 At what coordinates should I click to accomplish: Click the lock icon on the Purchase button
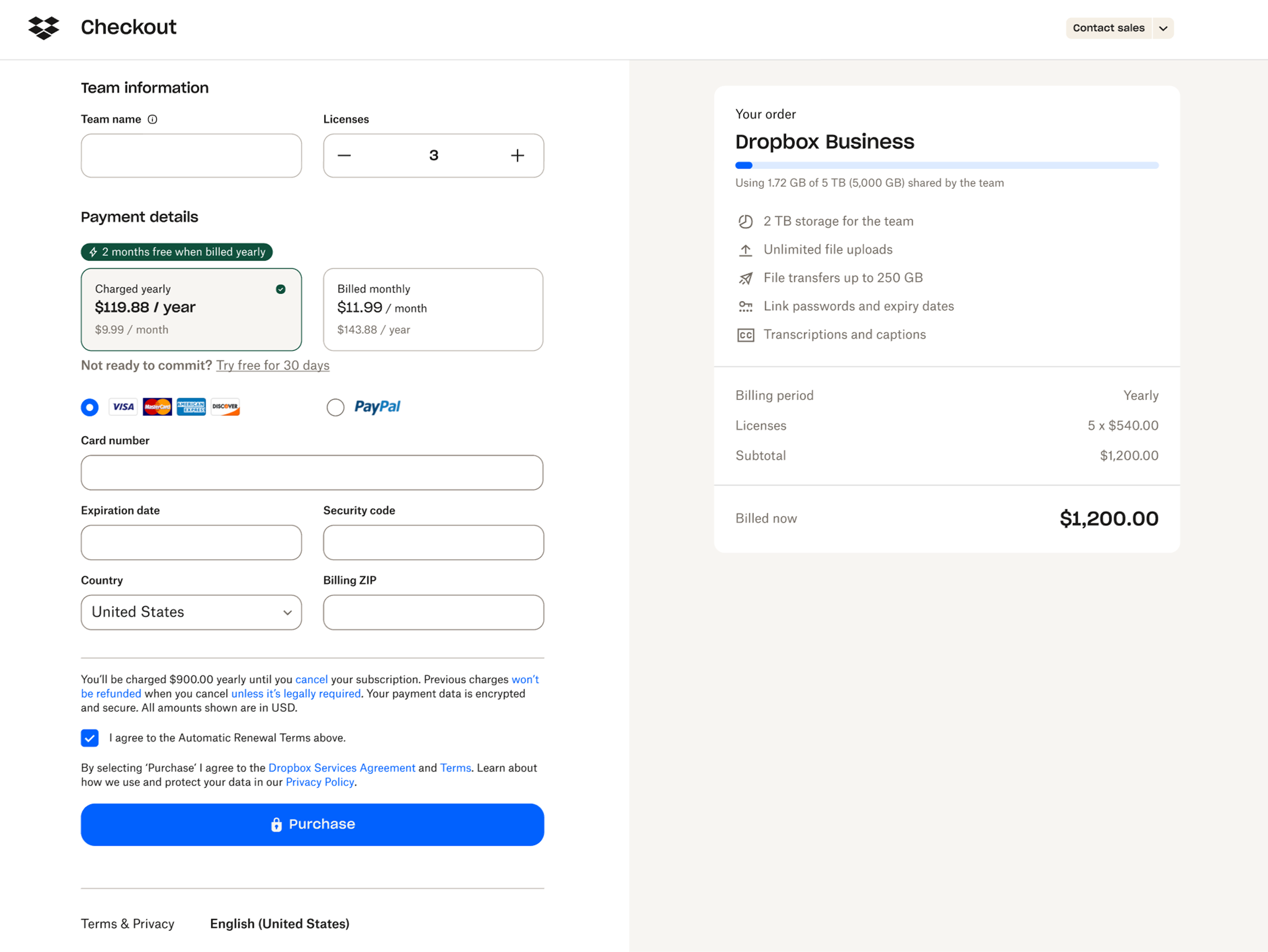click(276, 824)
